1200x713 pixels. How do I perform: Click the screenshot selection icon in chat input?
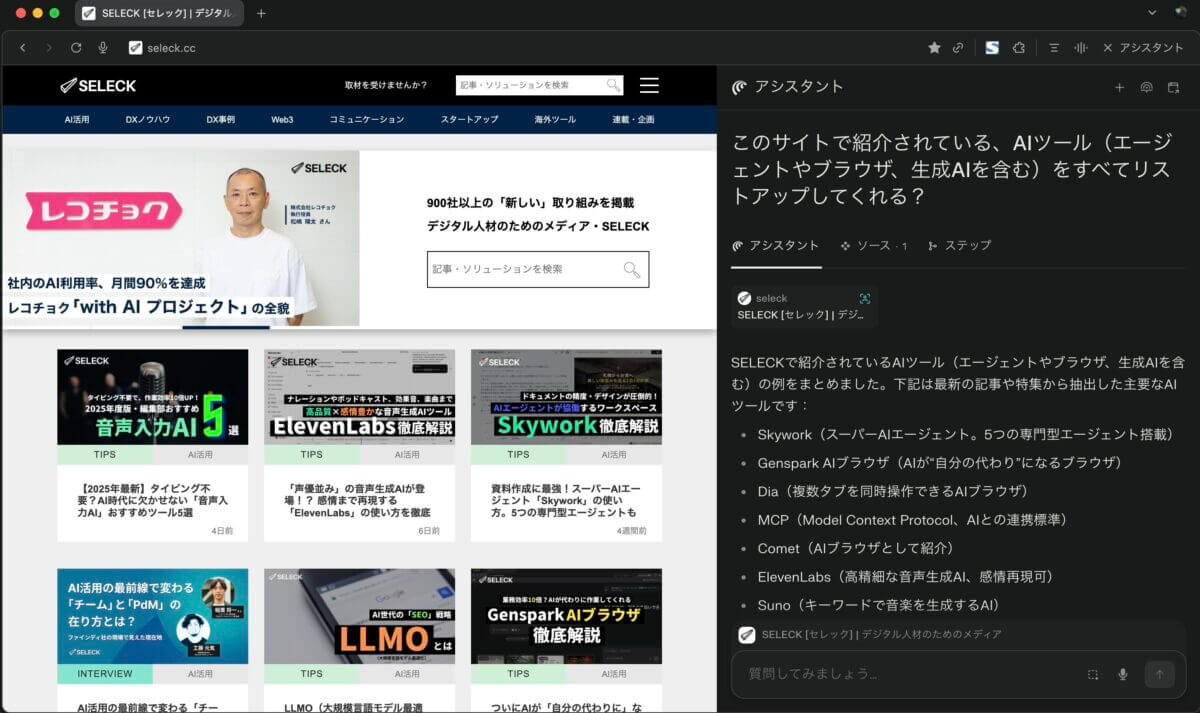click(x=1093, y=674)
